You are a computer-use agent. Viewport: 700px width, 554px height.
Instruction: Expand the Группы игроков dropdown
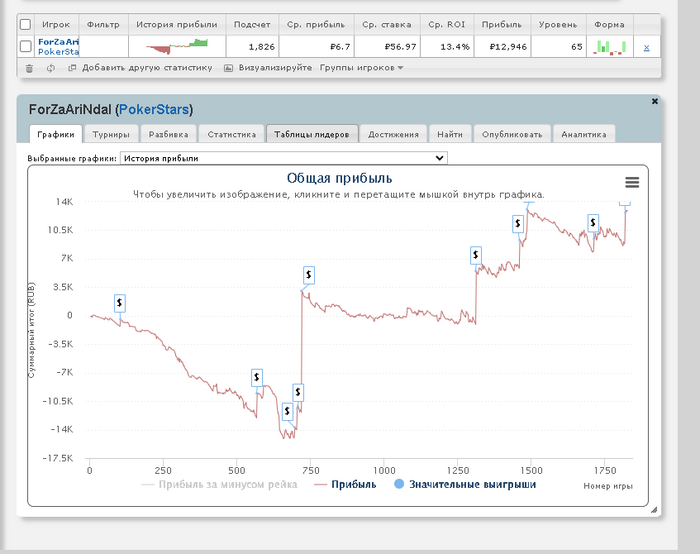point(361,68)
